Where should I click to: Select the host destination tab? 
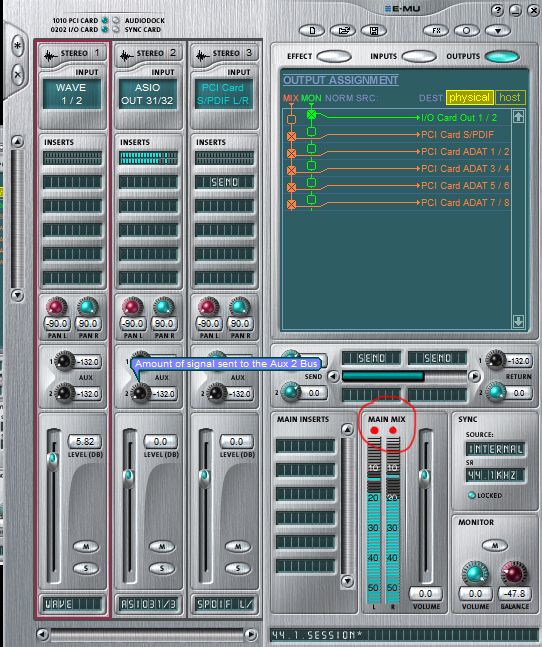point(510,97)
